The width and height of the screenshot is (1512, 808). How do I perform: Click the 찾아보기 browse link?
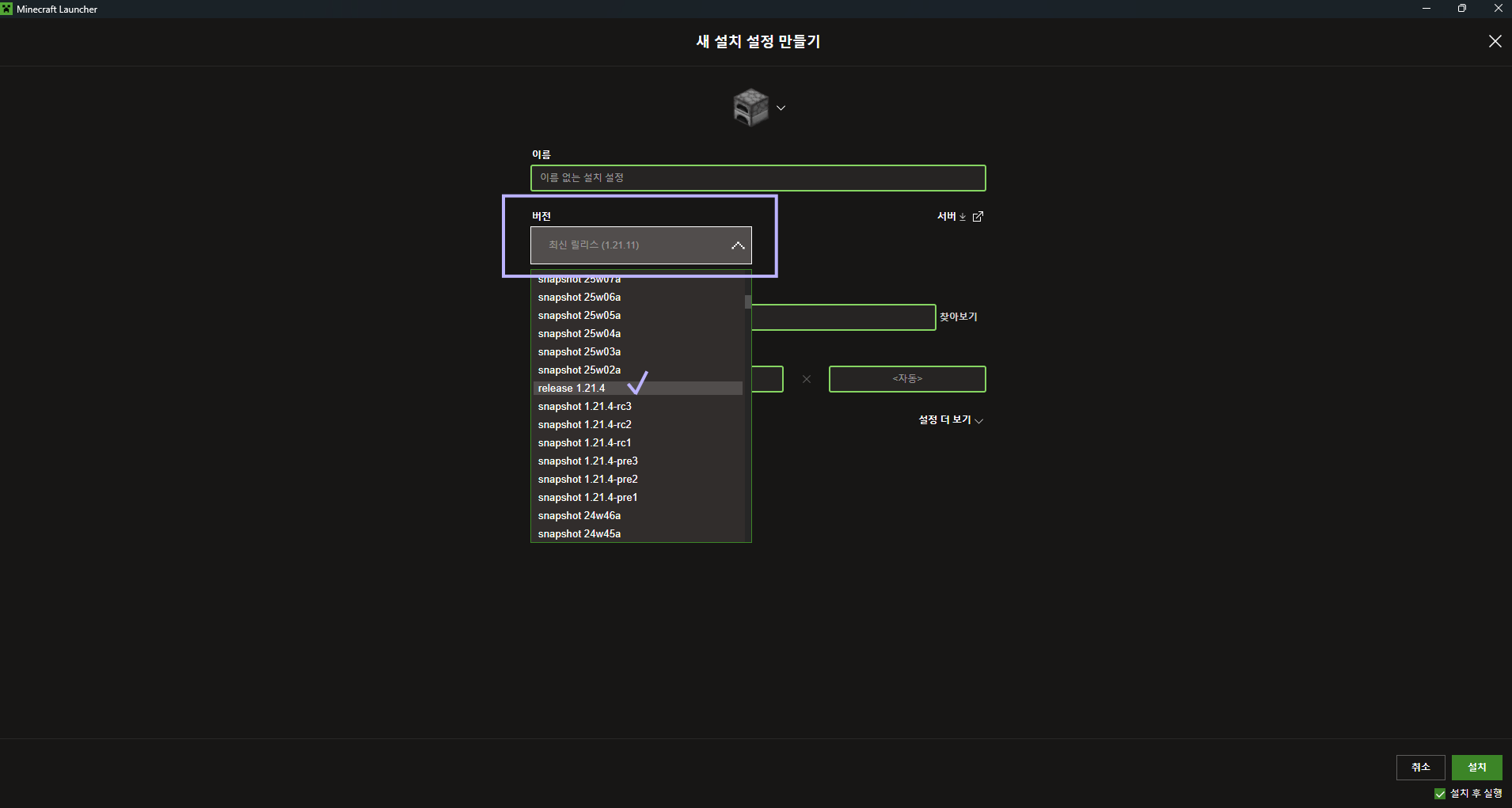click(x=959, y=317)
